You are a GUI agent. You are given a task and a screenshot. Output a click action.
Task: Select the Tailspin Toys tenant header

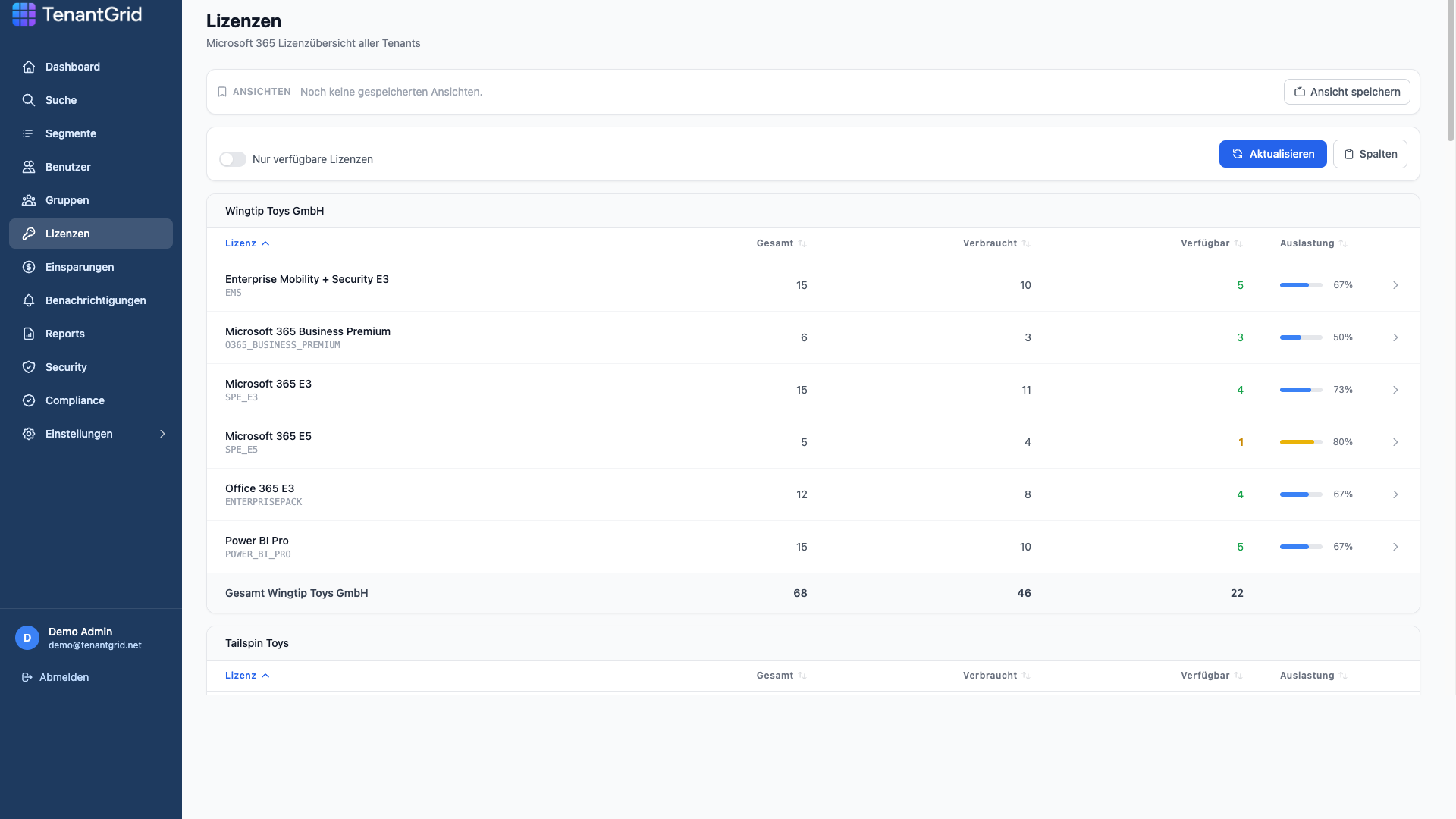pyautogui.click(x=813, y=643)
